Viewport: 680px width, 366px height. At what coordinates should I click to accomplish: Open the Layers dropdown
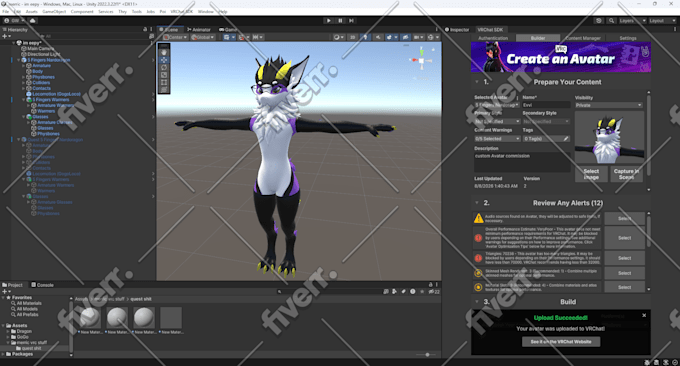click(632, 20)
